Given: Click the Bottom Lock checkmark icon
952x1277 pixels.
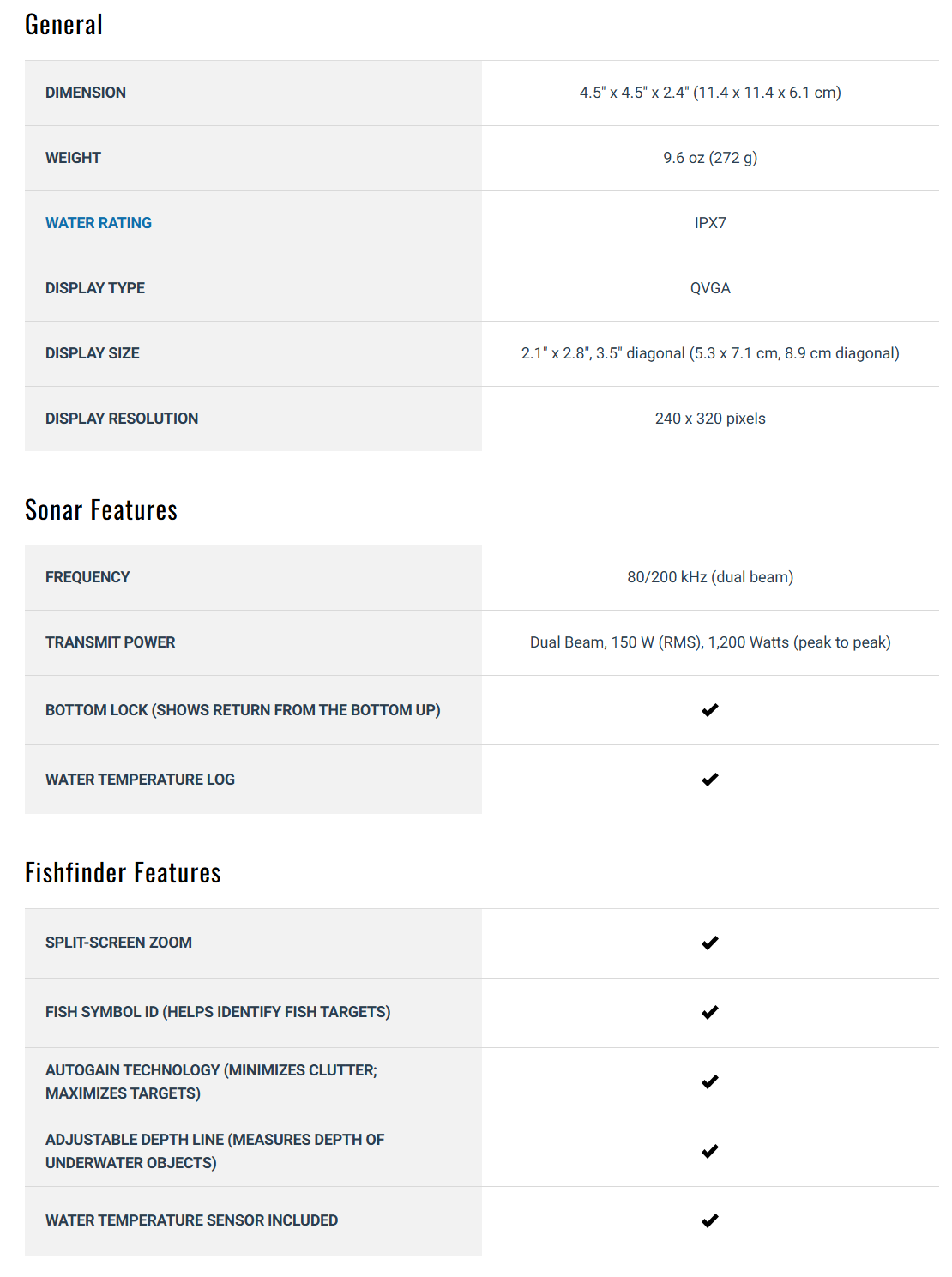Looking at the screenshot, I should pyautogui.click(x=710, y=710).
